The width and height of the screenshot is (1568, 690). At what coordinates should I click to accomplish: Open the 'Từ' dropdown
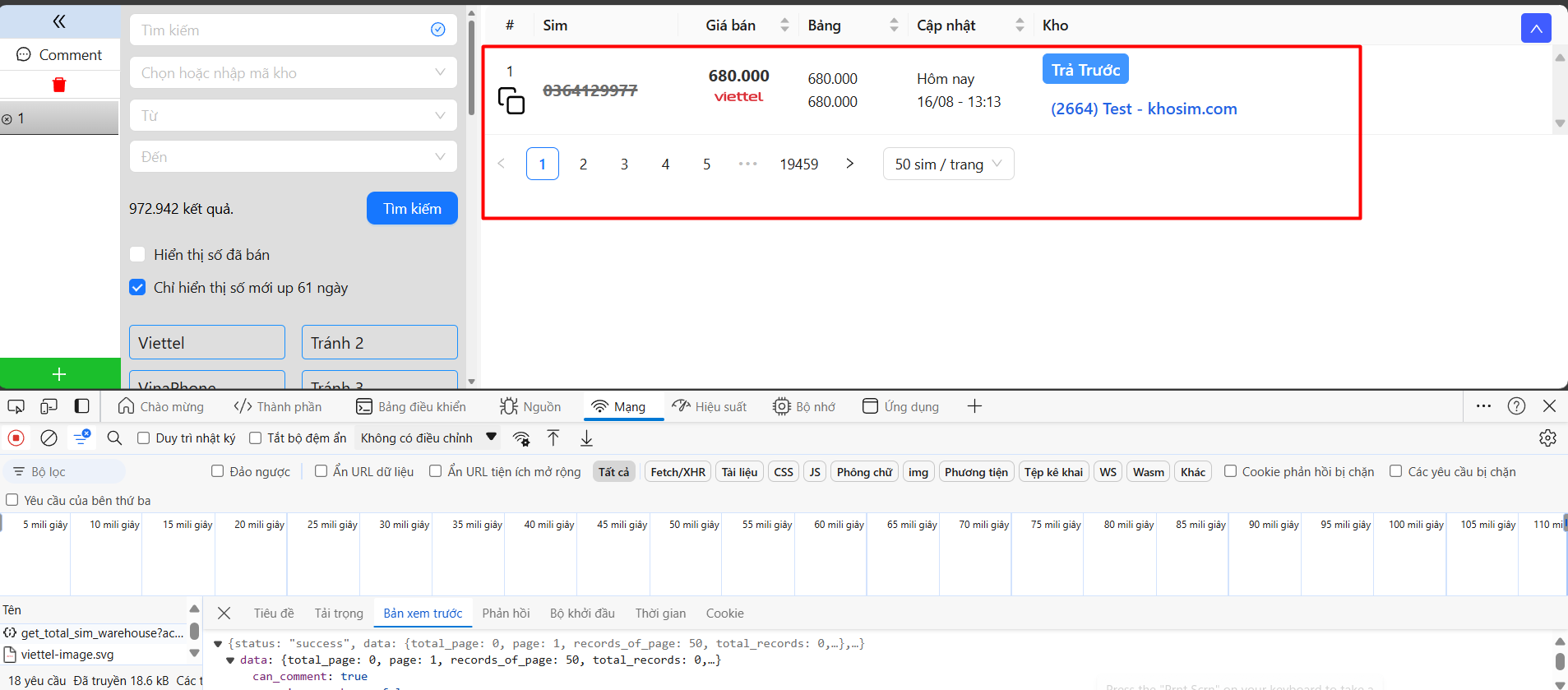pos(294,115)
